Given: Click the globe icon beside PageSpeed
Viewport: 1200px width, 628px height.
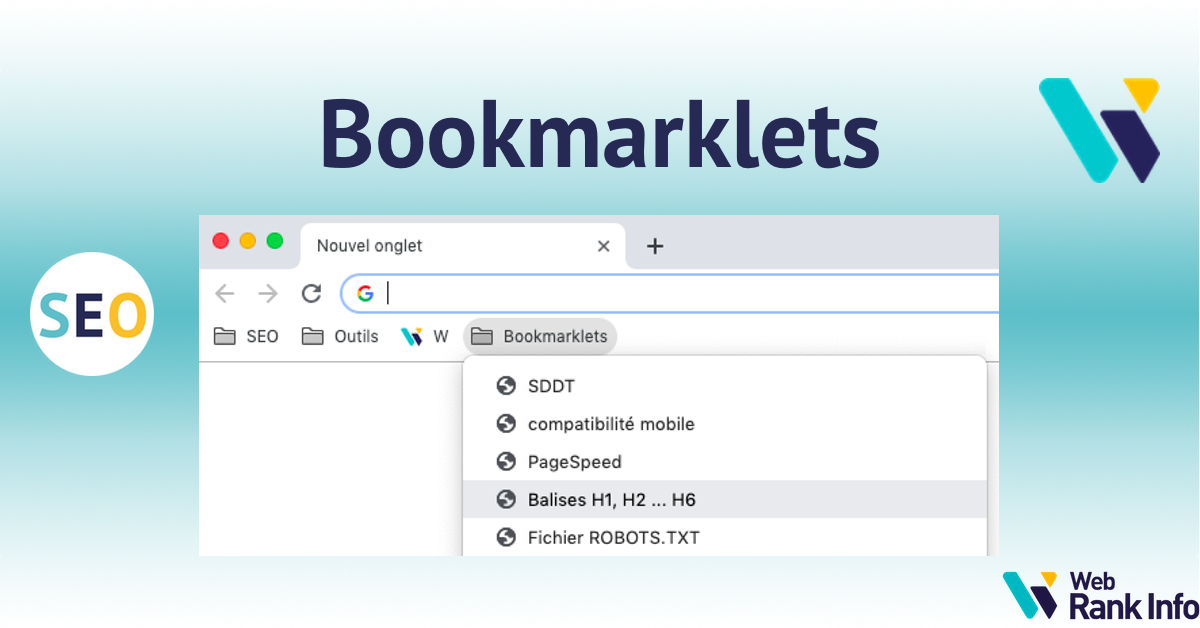Looking at the screenshot, I should click(505, 461).
